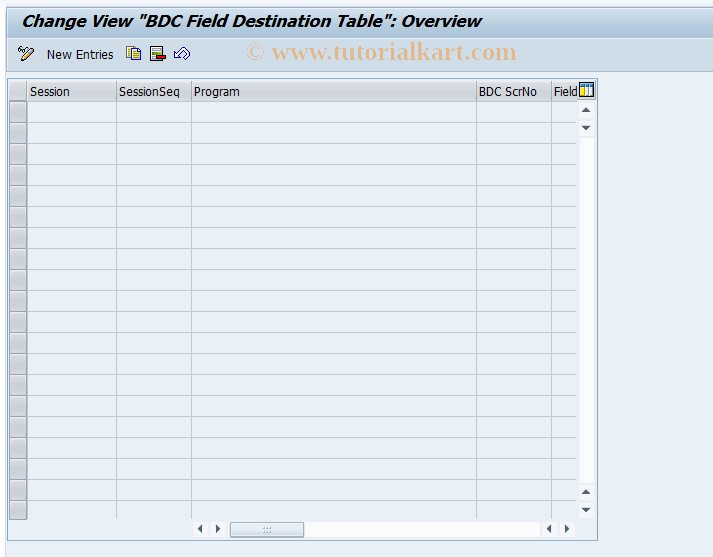
Task: Select the Field column header
Action: pos(565,92)
